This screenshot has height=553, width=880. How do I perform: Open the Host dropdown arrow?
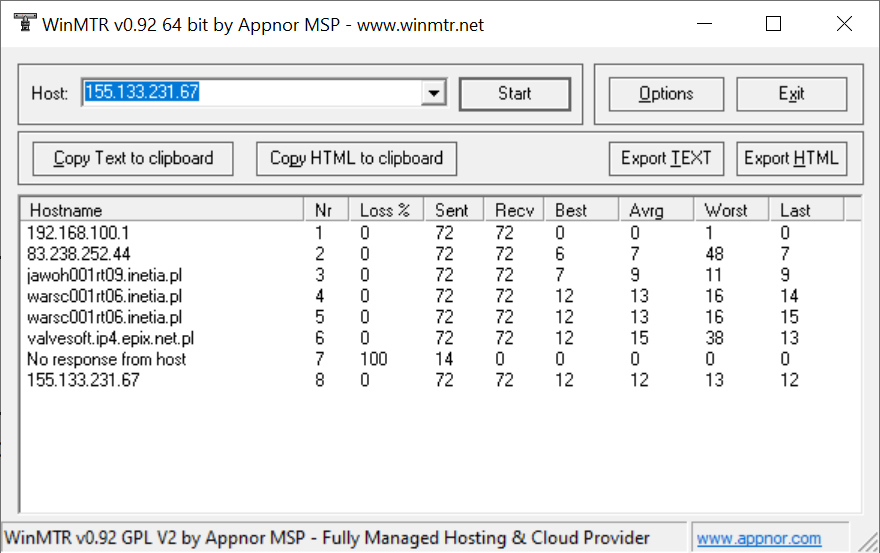[434, 93]
